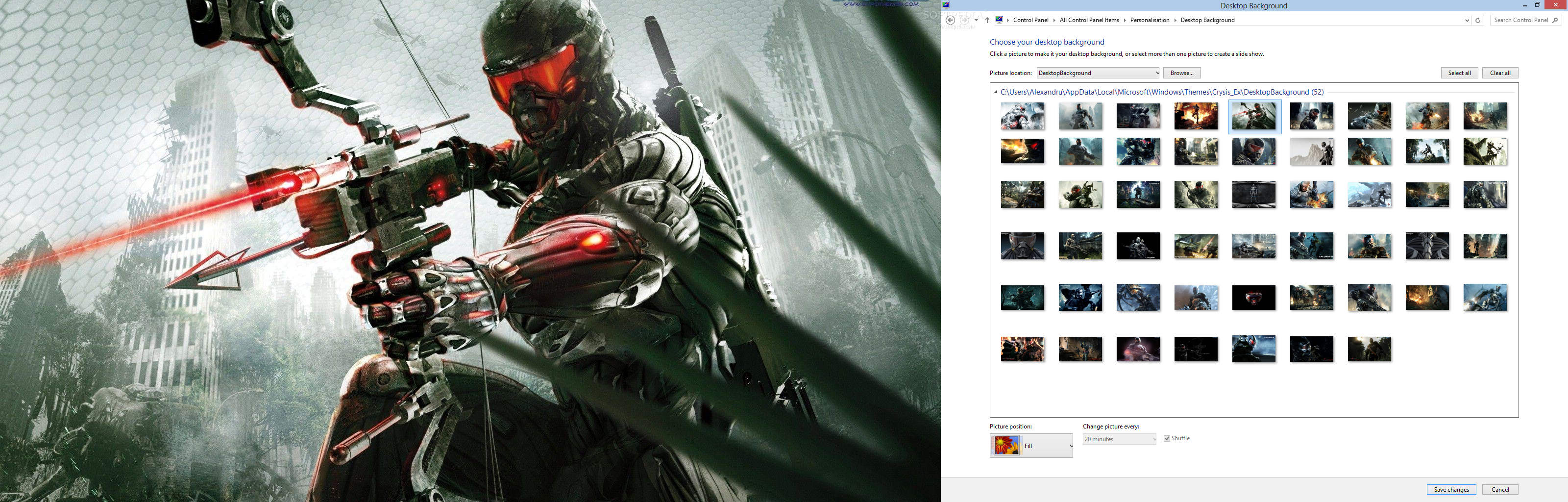Select third thumbnail in the first row
This screenshot has height=502, width=1568.
tap(1138, 116)
